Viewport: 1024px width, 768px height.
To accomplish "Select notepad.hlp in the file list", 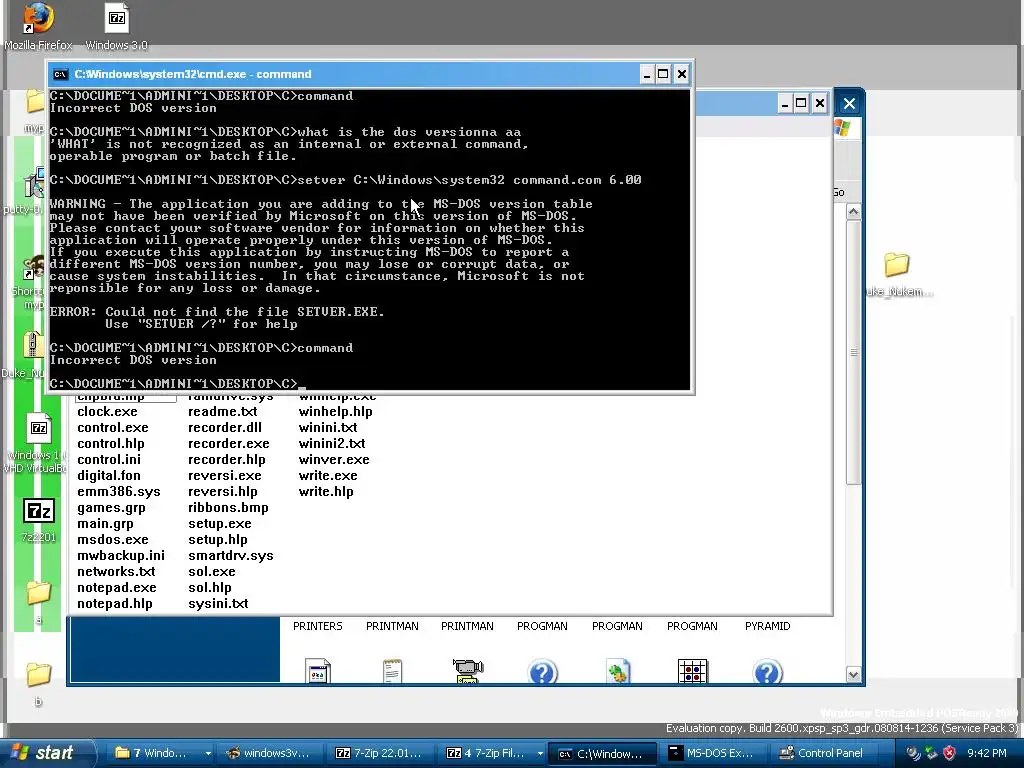I will 114,603.
